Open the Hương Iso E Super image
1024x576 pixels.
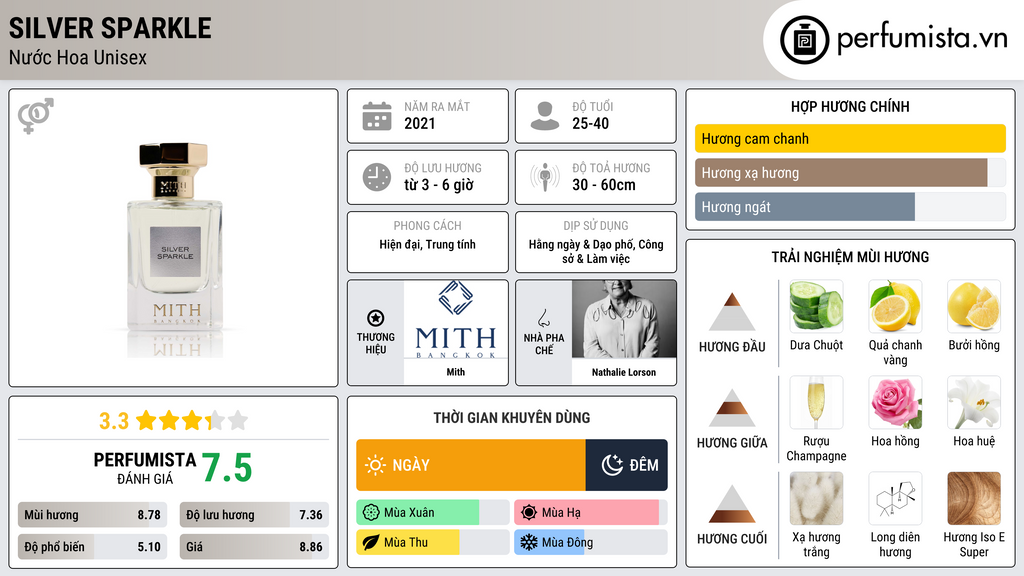coord(974,498)
